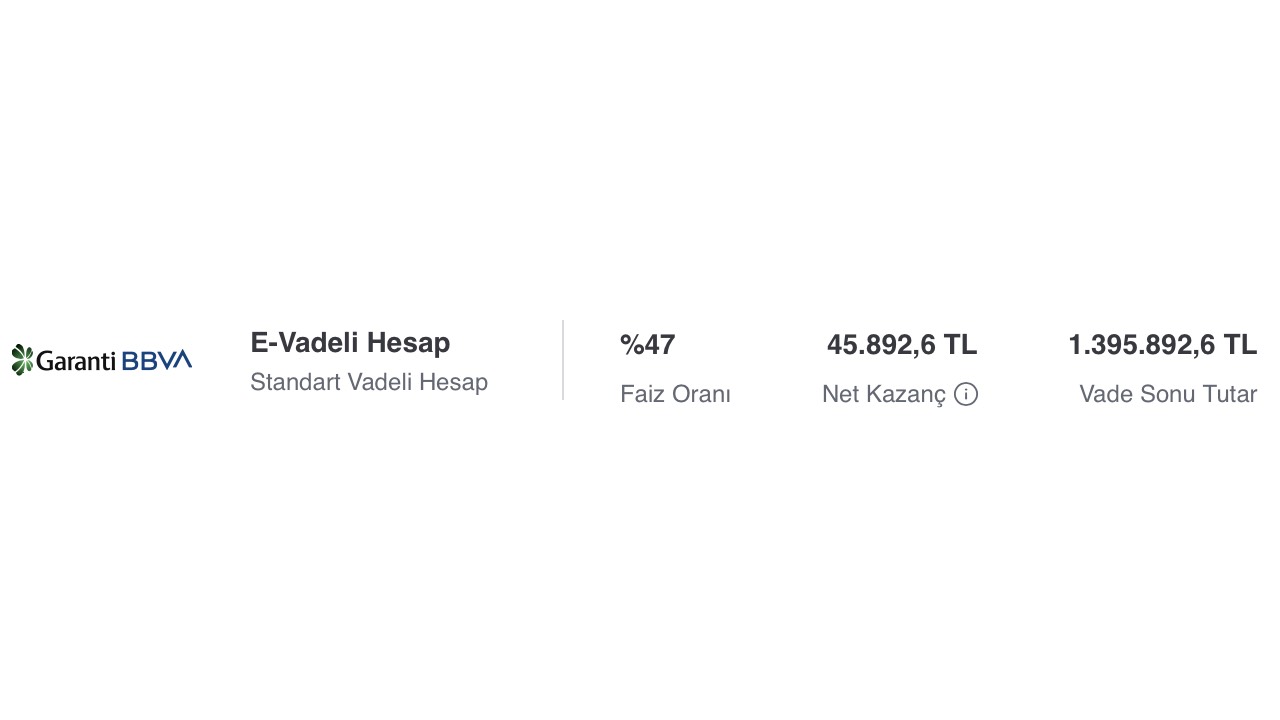
Task: Click the black Garanti wordmark text
Action: pos(77,361)
